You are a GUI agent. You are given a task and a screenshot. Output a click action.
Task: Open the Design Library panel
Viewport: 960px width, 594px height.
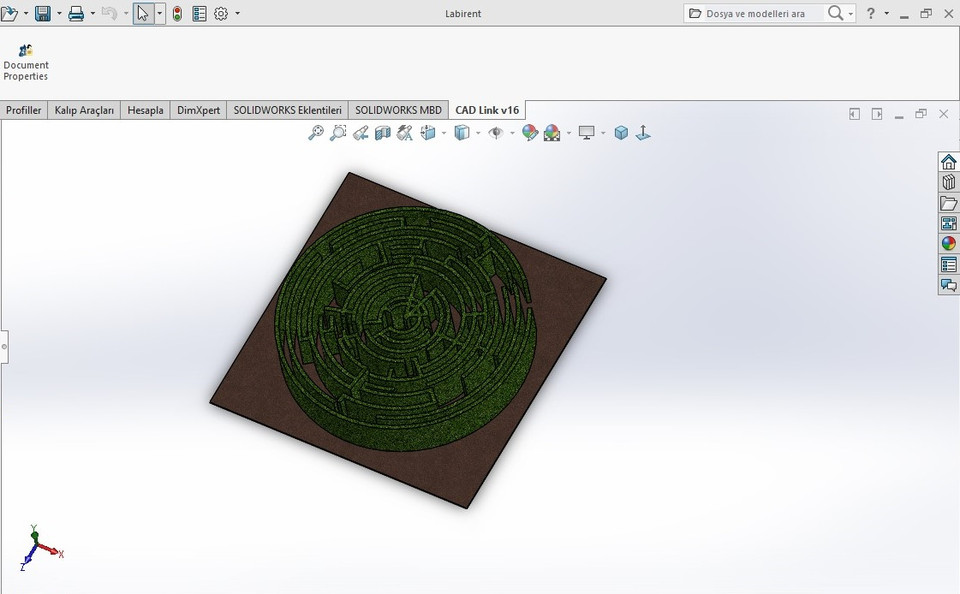(x=947, y=182)
